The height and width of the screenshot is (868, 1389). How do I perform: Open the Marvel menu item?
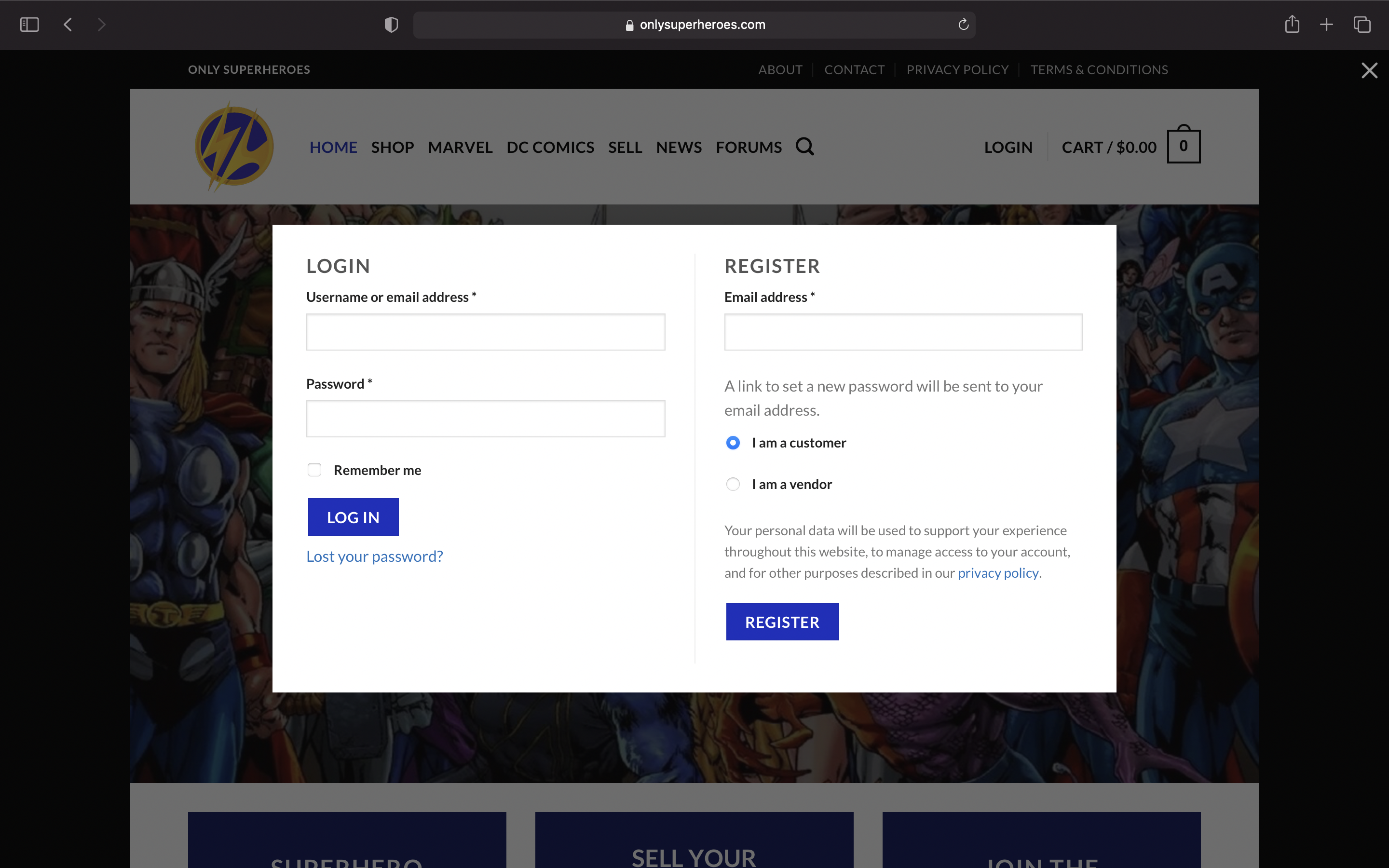(x=460, y=148)
